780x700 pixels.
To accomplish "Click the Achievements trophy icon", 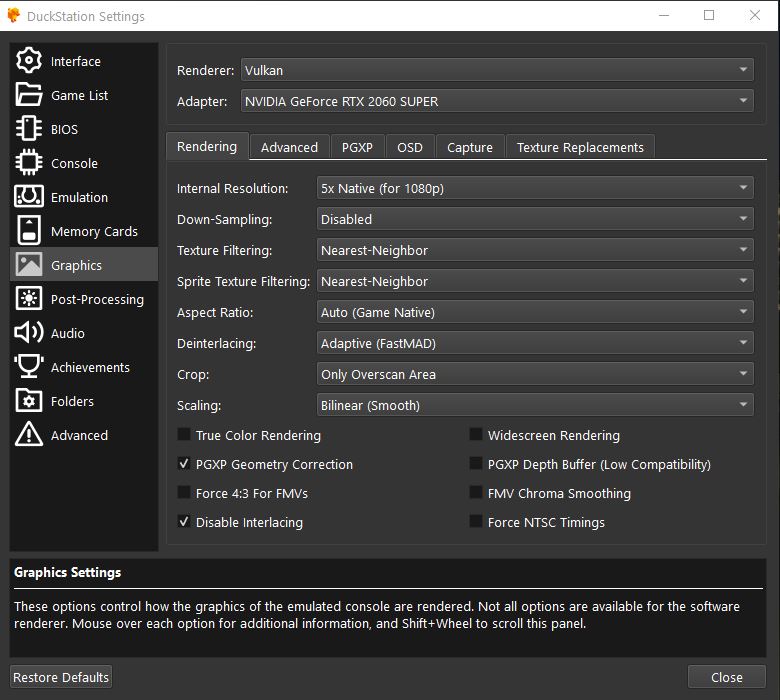I will [x=29, y=367].
